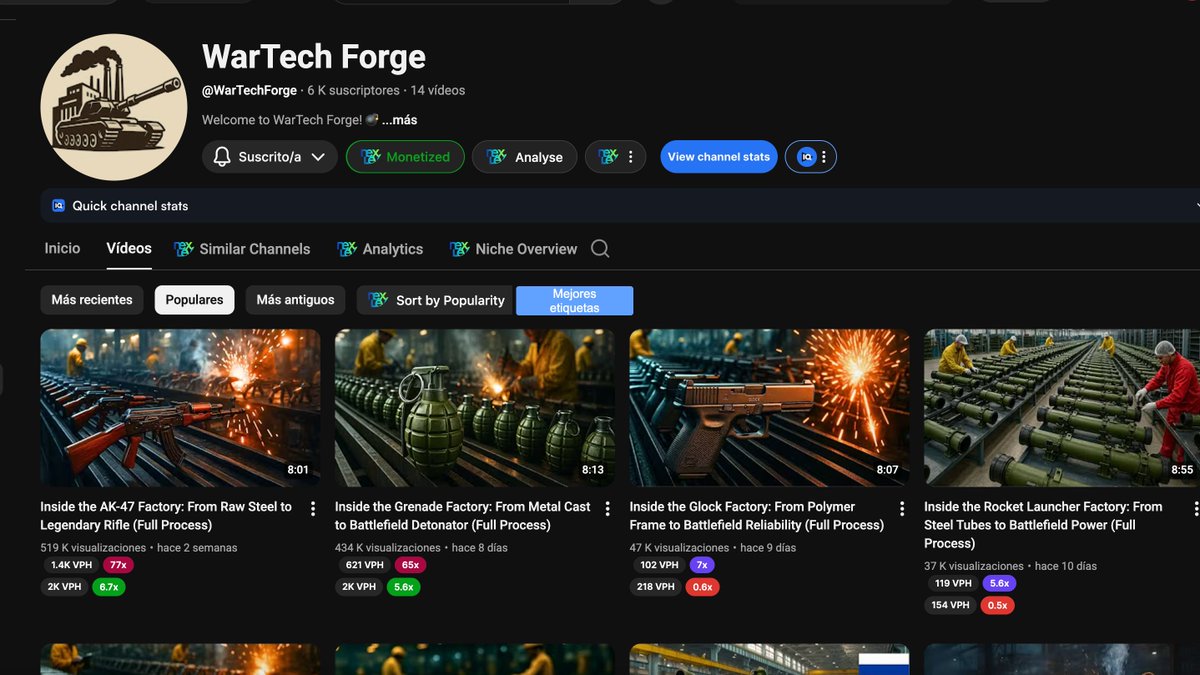Open the AK-47 Factory video thumbnail
1200x675 pixels.
(x=180, y=408)
